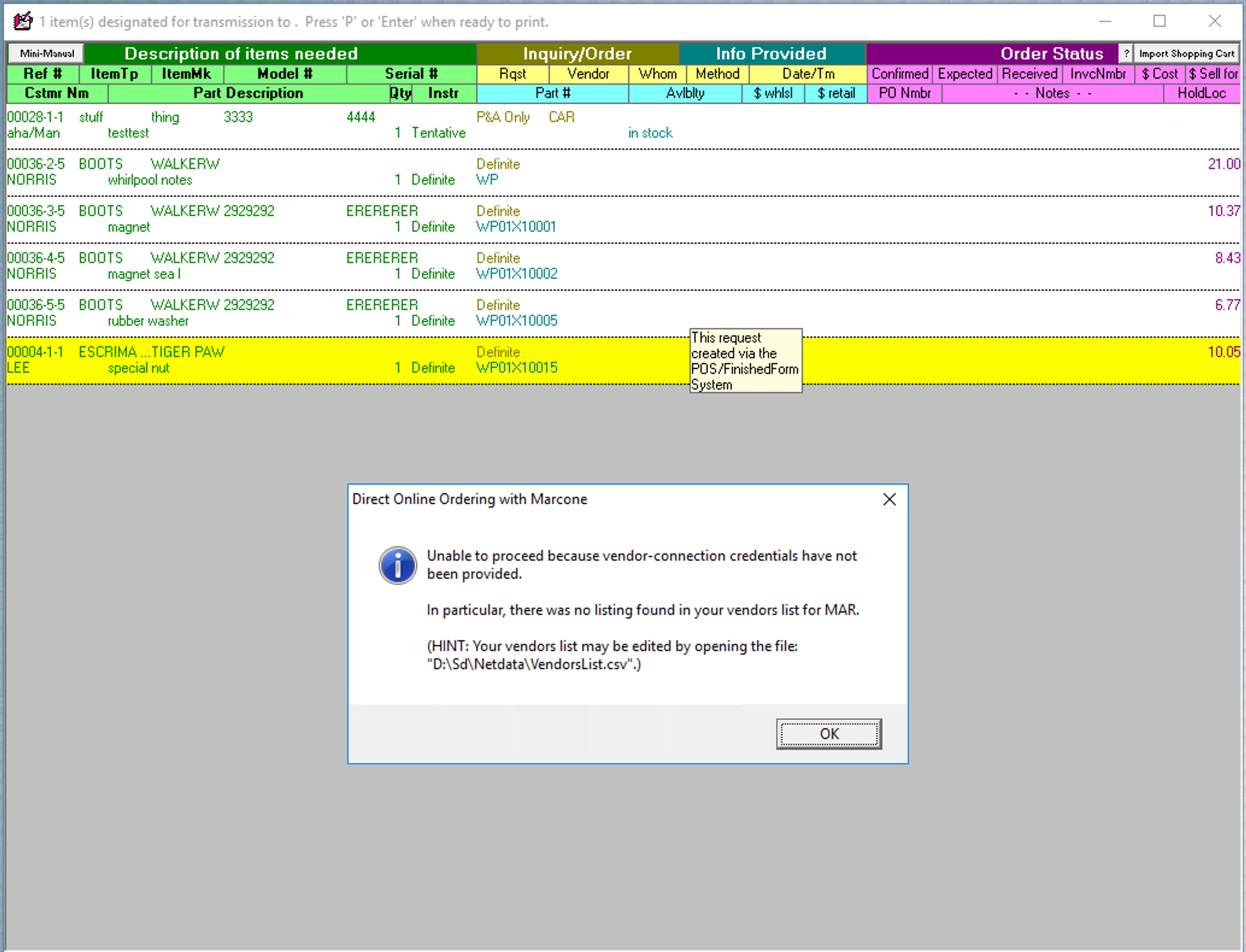Click the question mark help button
The height and width of the screenshot is (952, 1246).
tap(1126, 54)
